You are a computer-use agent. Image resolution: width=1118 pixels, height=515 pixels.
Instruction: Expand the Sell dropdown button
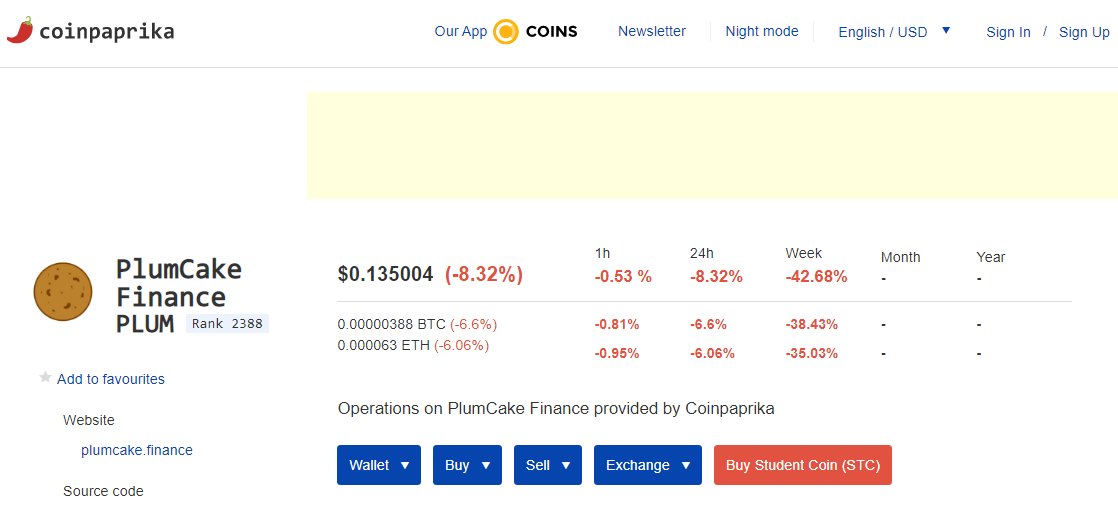click(548, 465)
